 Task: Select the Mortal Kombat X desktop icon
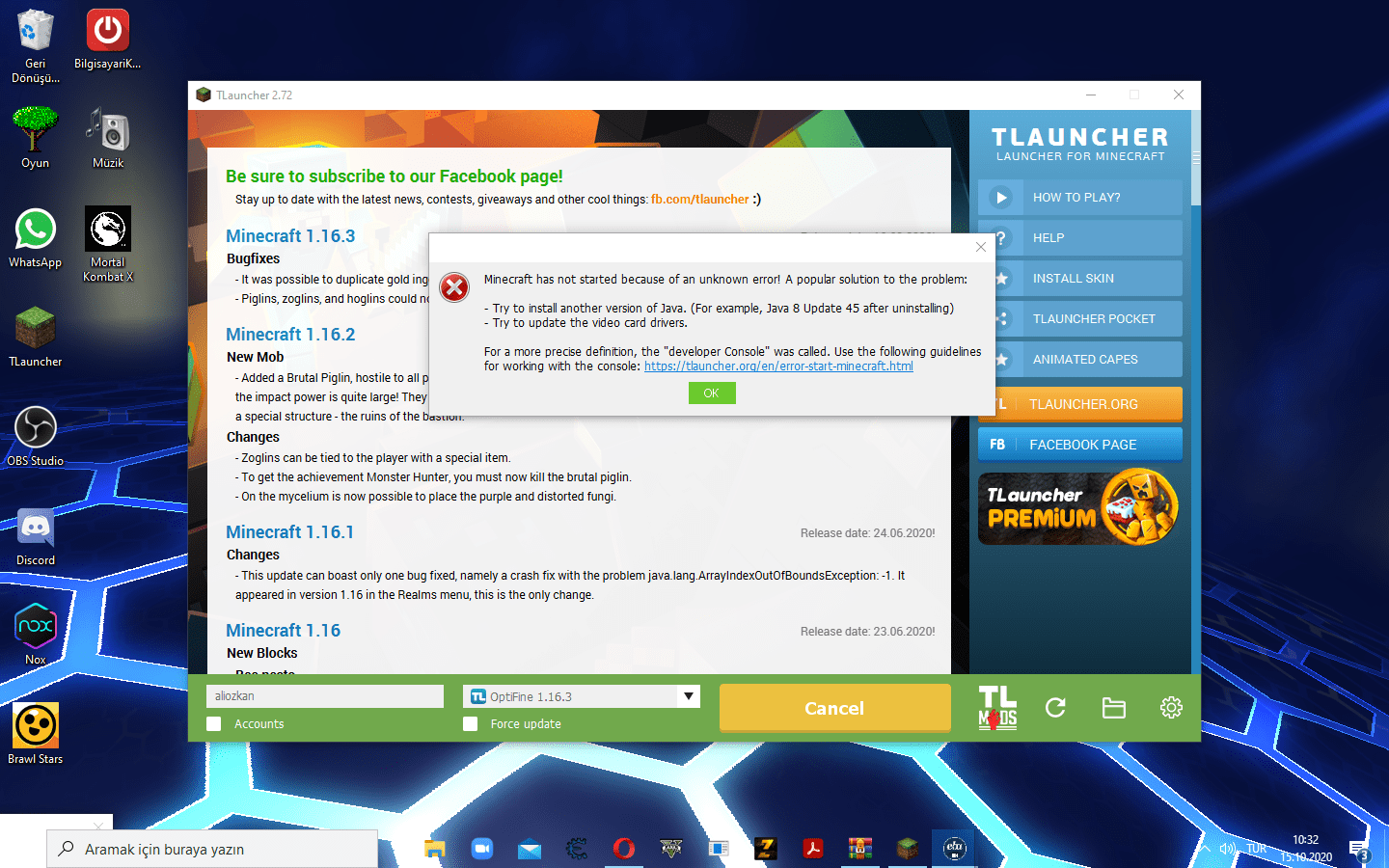pos(108,244)
